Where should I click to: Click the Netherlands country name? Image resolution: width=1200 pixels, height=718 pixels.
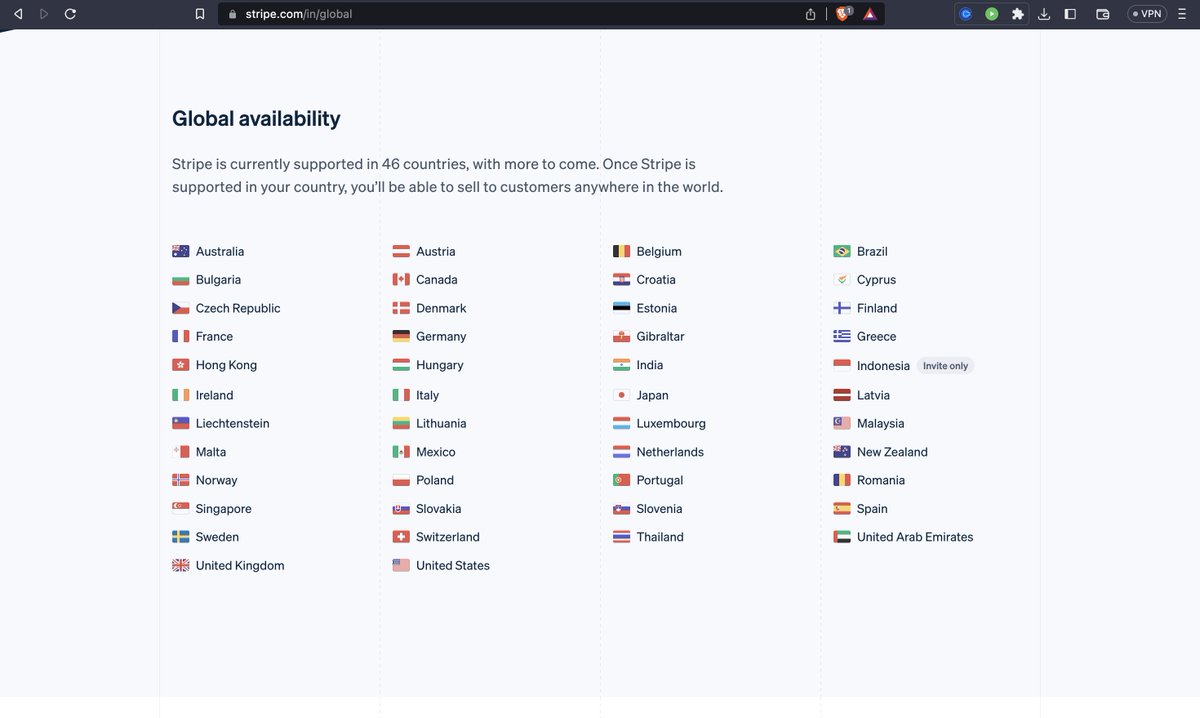(670, 452)
